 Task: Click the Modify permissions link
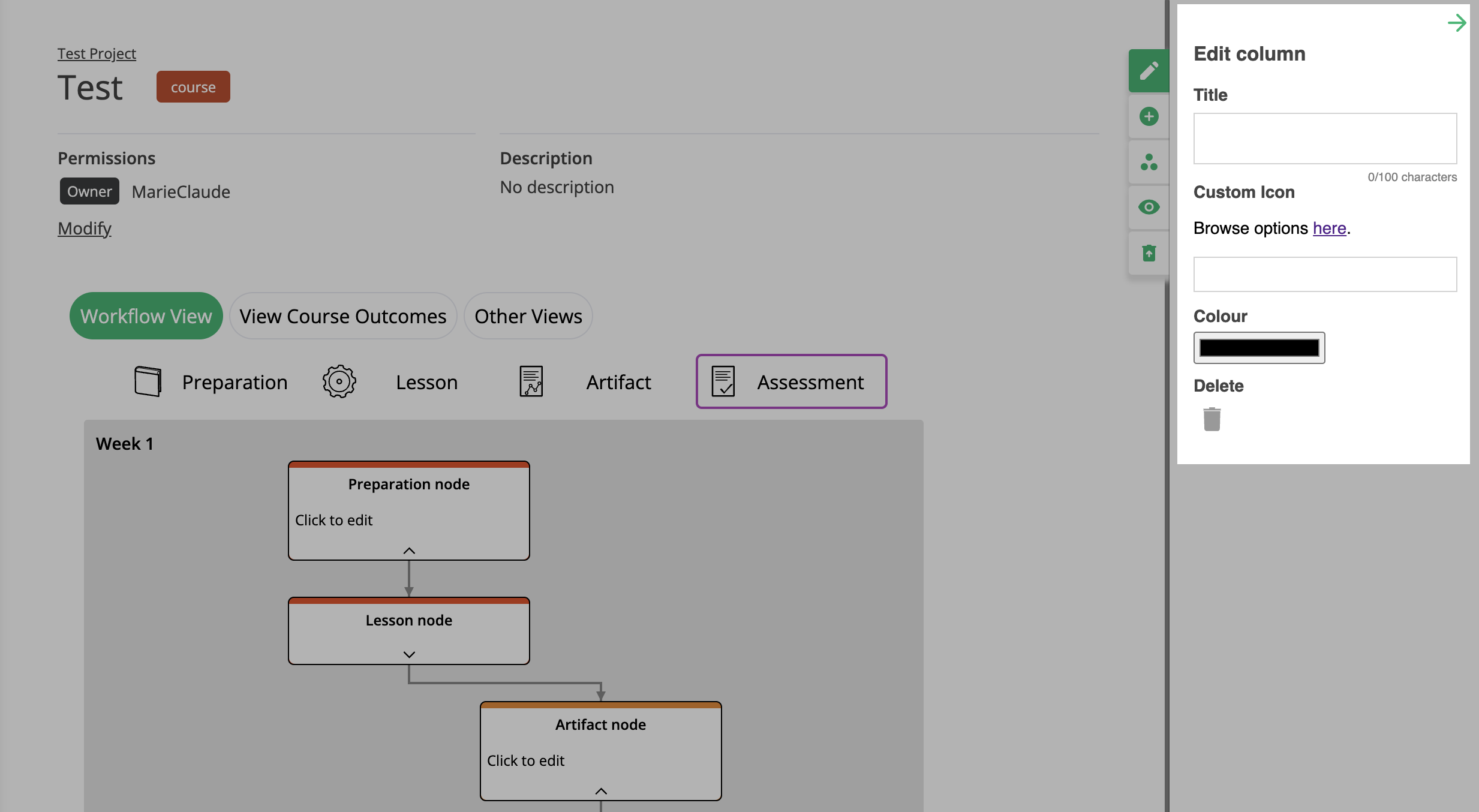(x=85, y=228)
